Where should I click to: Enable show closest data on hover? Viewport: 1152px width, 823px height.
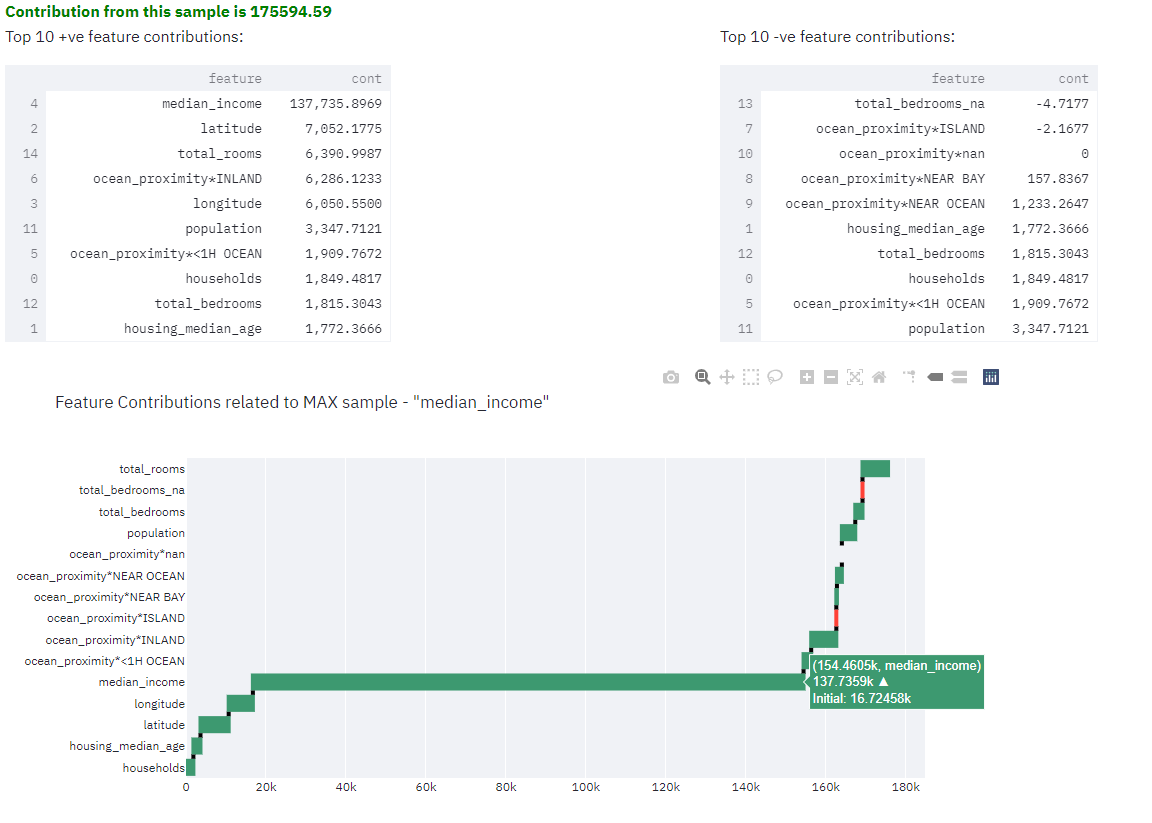tap(935, 377)
